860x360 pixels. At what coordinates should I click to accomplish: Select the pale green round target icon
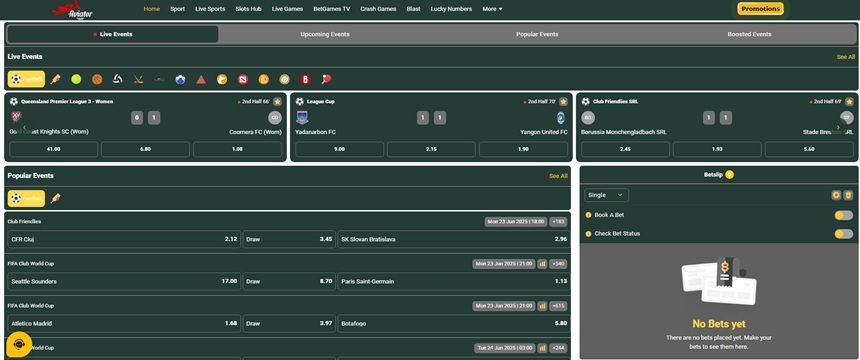pos(285,79)
